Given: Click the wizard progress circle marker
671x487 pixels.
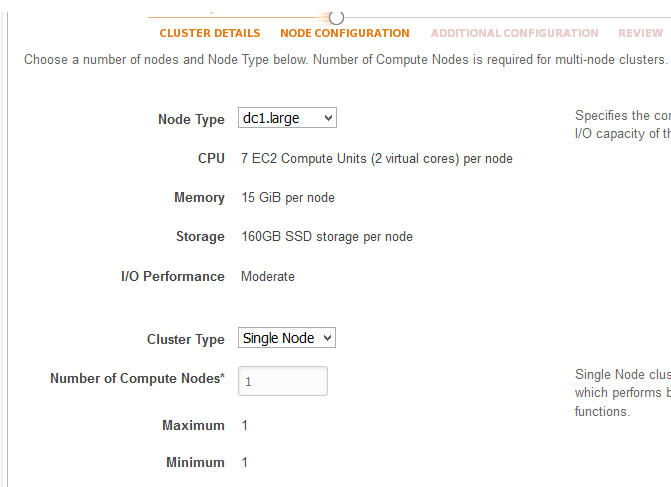Looking at the screenshot, I should click(x=337, y=17).
